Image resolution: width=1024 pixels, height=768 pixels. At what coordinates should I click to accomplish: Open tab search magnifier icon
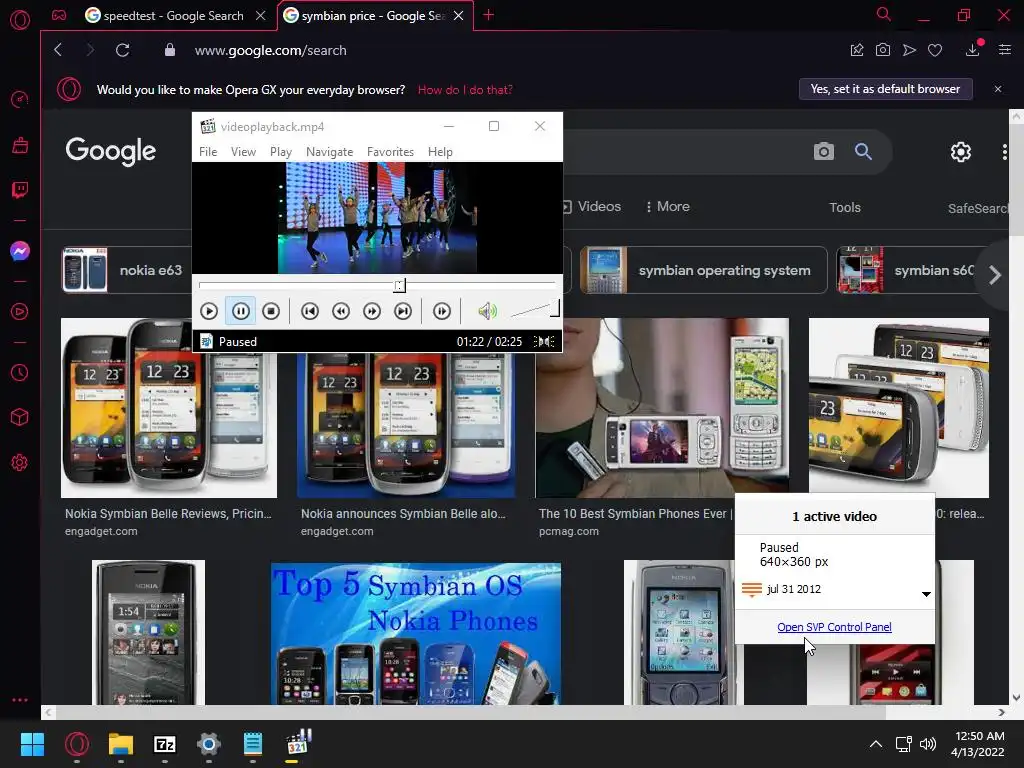[x=884, y=14]
